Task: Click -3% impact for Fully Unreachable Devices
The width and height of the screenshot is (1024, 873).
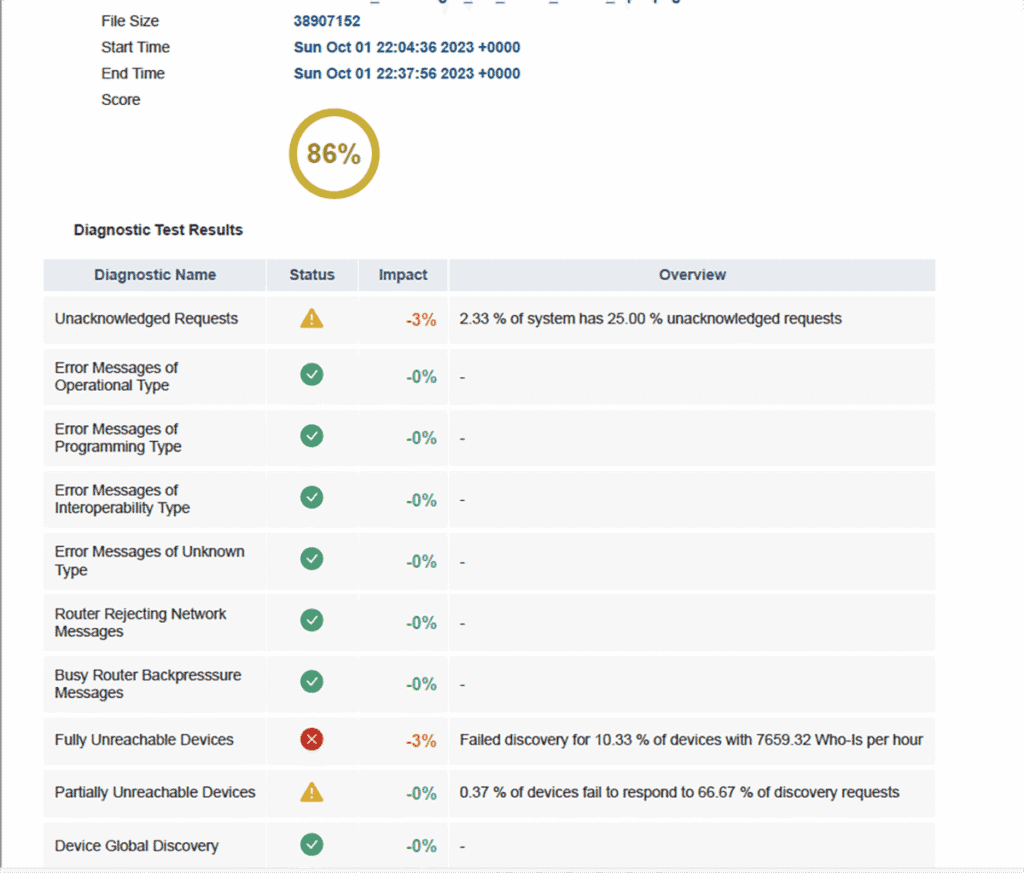Action: 421,741
